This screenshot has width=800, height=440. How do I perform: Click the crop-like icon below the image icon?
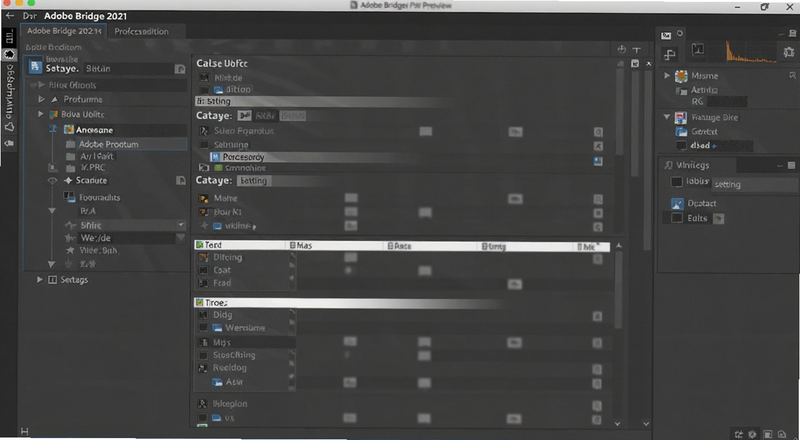(x=670, y=54)
